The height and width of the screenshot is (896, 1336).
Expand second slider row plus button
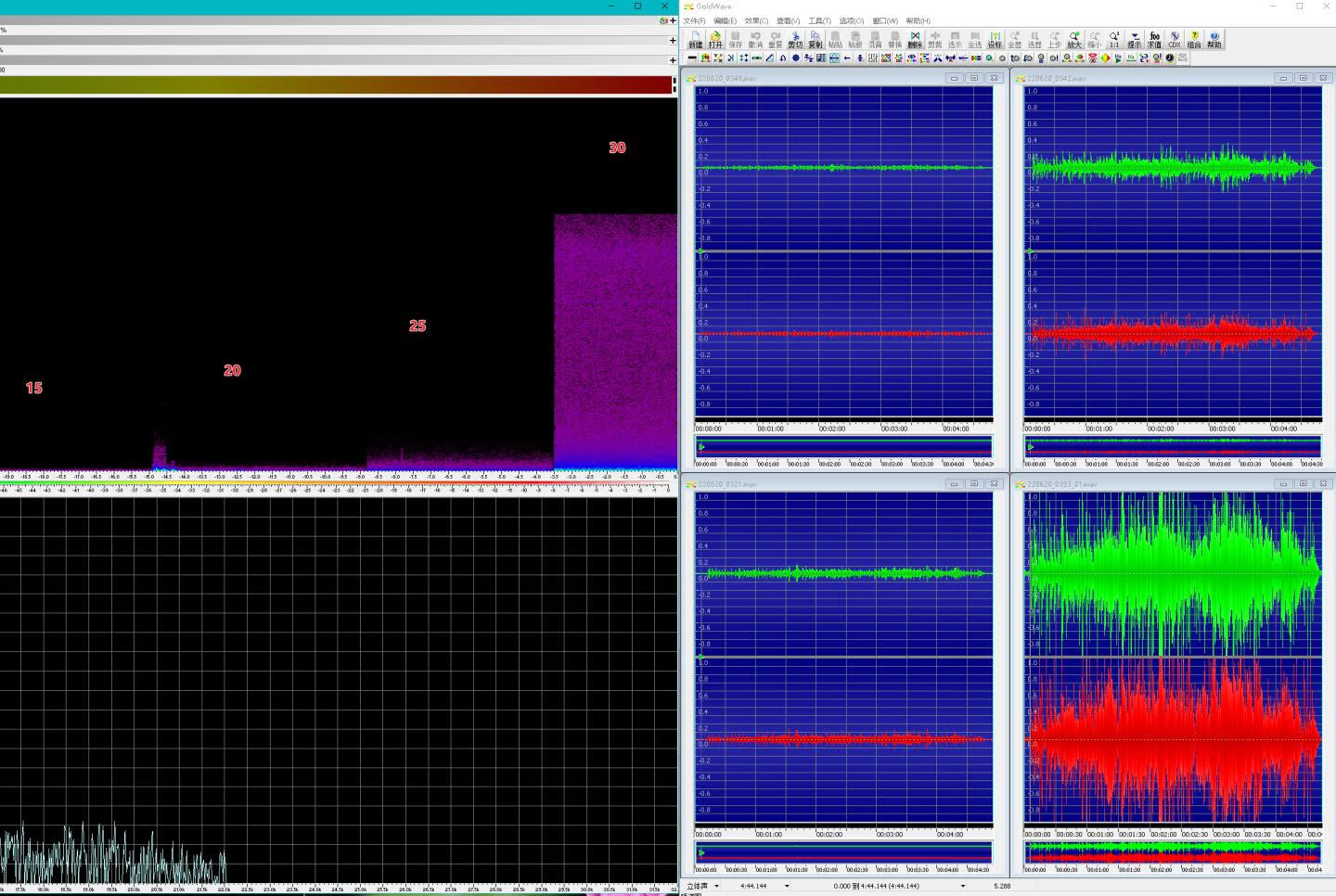click(673, 41)
